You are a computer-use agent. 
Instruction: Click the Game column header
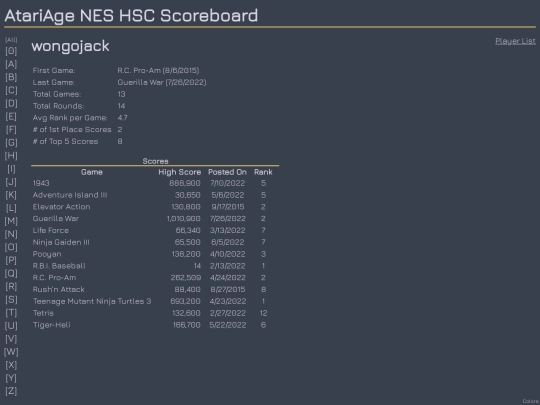(x=92, y=172)
